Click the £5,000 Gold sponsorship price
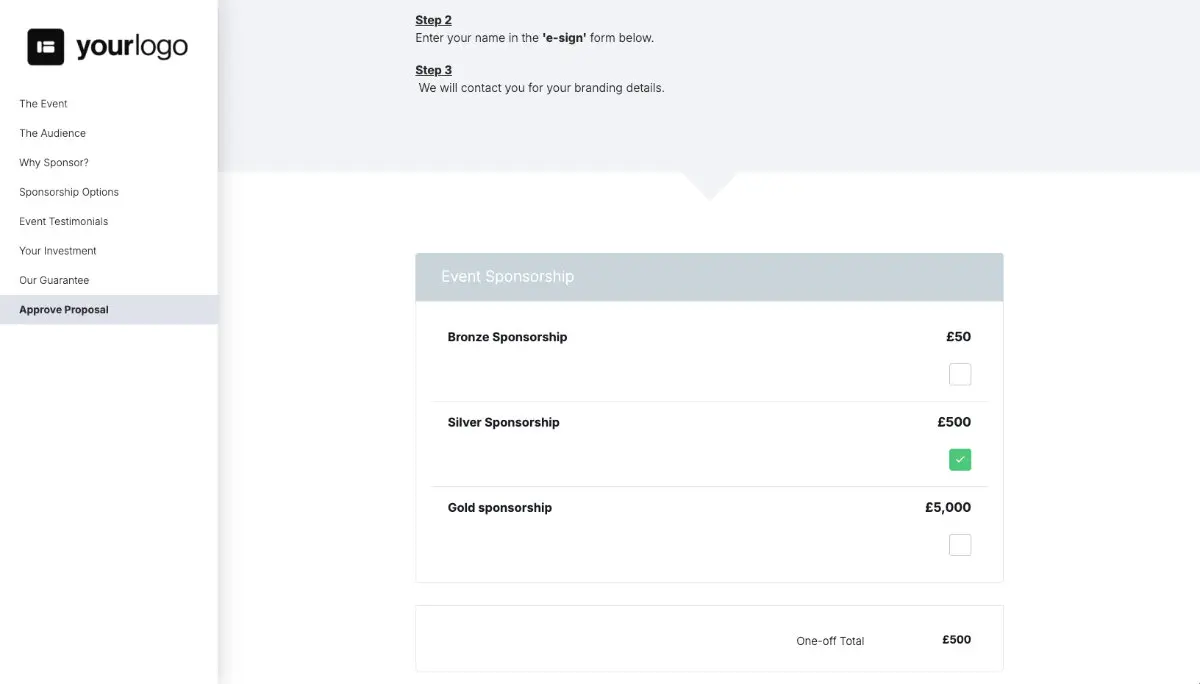This screenshot has width=1200, height=684. (x=947, y=507)
